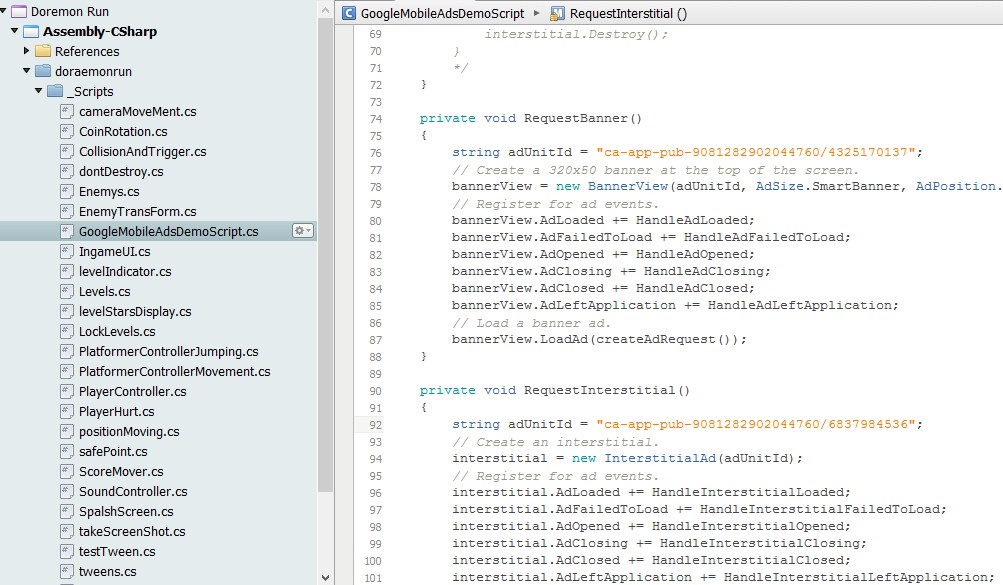Click the Assembly-CSharp project icon
The width and height of the screenshot is (1003, 585).
31,31
